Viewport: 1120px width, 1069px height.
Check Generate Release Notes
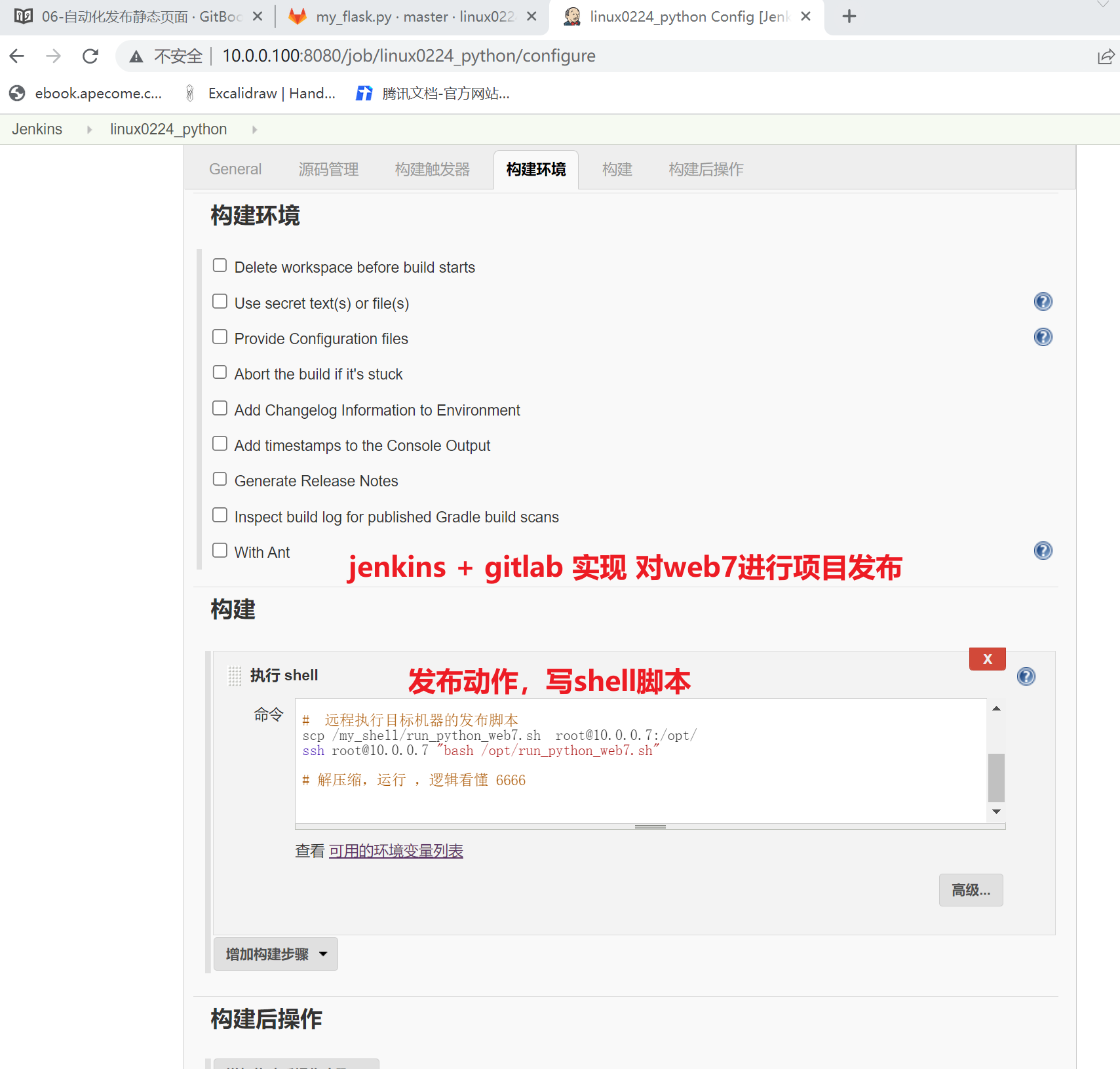[220, 479]
